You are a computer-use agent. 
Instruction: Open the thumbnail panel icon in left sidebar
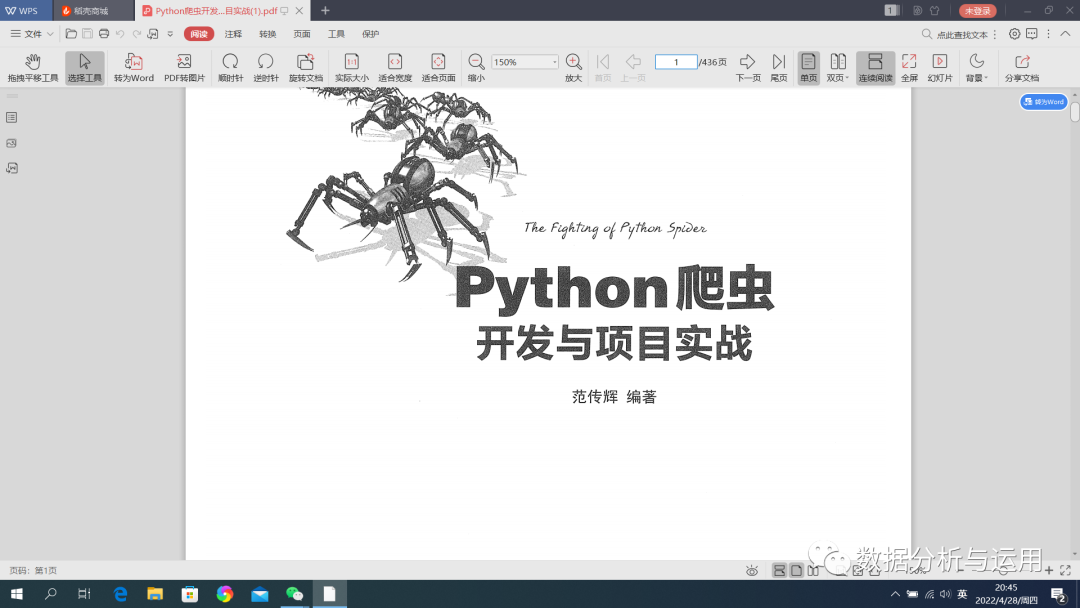pos(12,143)
